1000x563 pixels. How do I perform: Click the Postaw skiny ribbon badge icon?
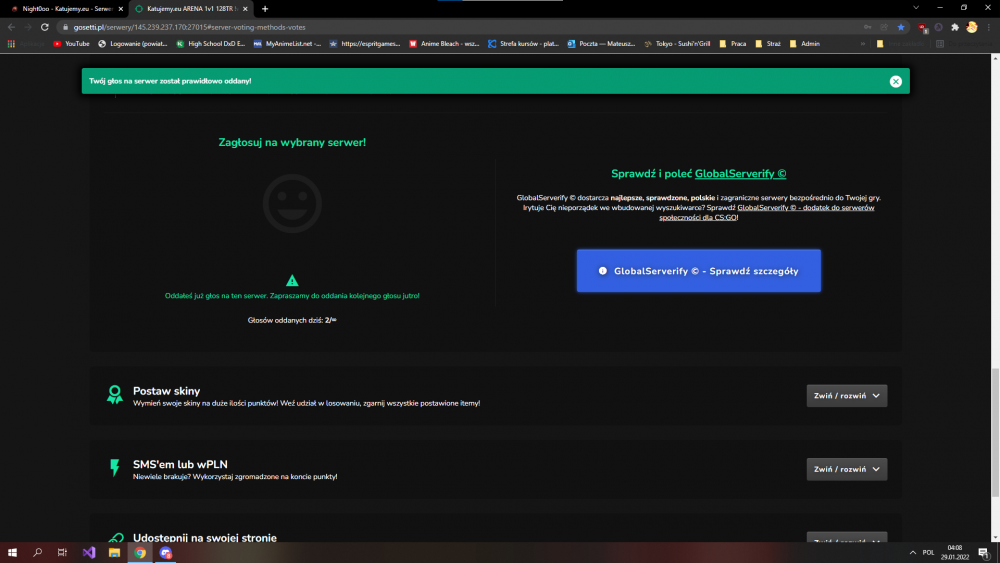[x=115, y=395]
